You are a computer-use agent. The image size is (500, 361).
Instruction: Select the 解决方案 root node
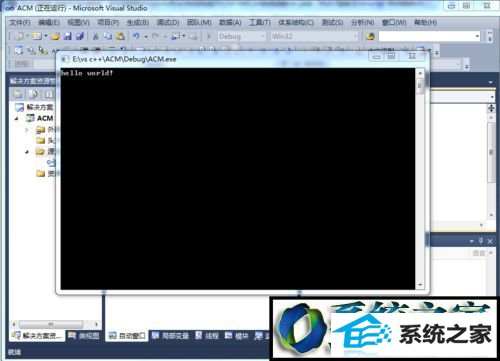tap(34, 107)
